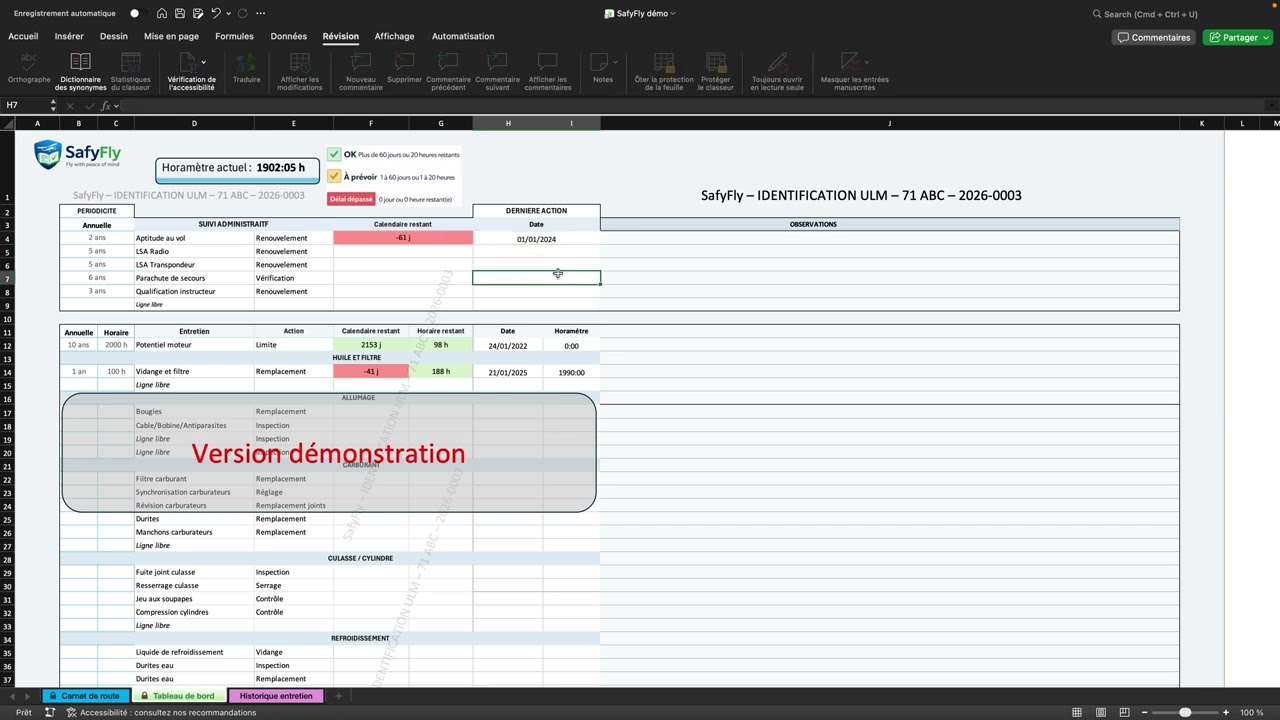Select the Tableau de bord sheet tab
The image size is (1280, 720).
177,696
